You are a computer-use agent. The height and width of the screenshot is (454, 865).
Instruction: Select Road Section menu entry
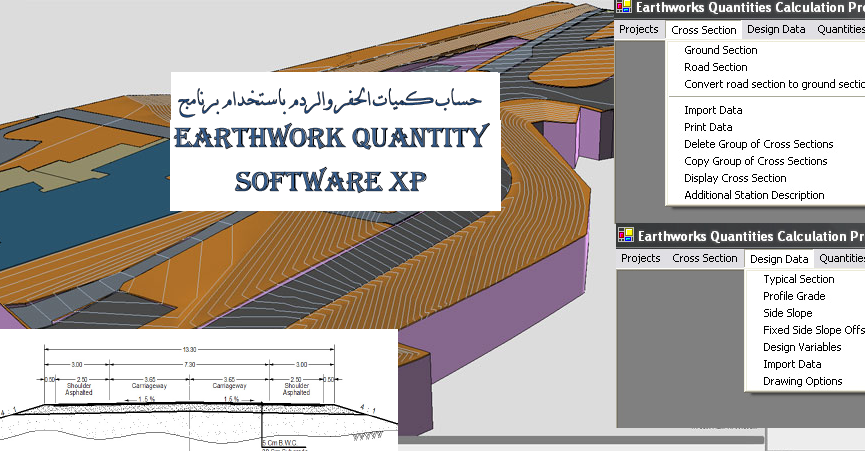(x=716, y=67)
